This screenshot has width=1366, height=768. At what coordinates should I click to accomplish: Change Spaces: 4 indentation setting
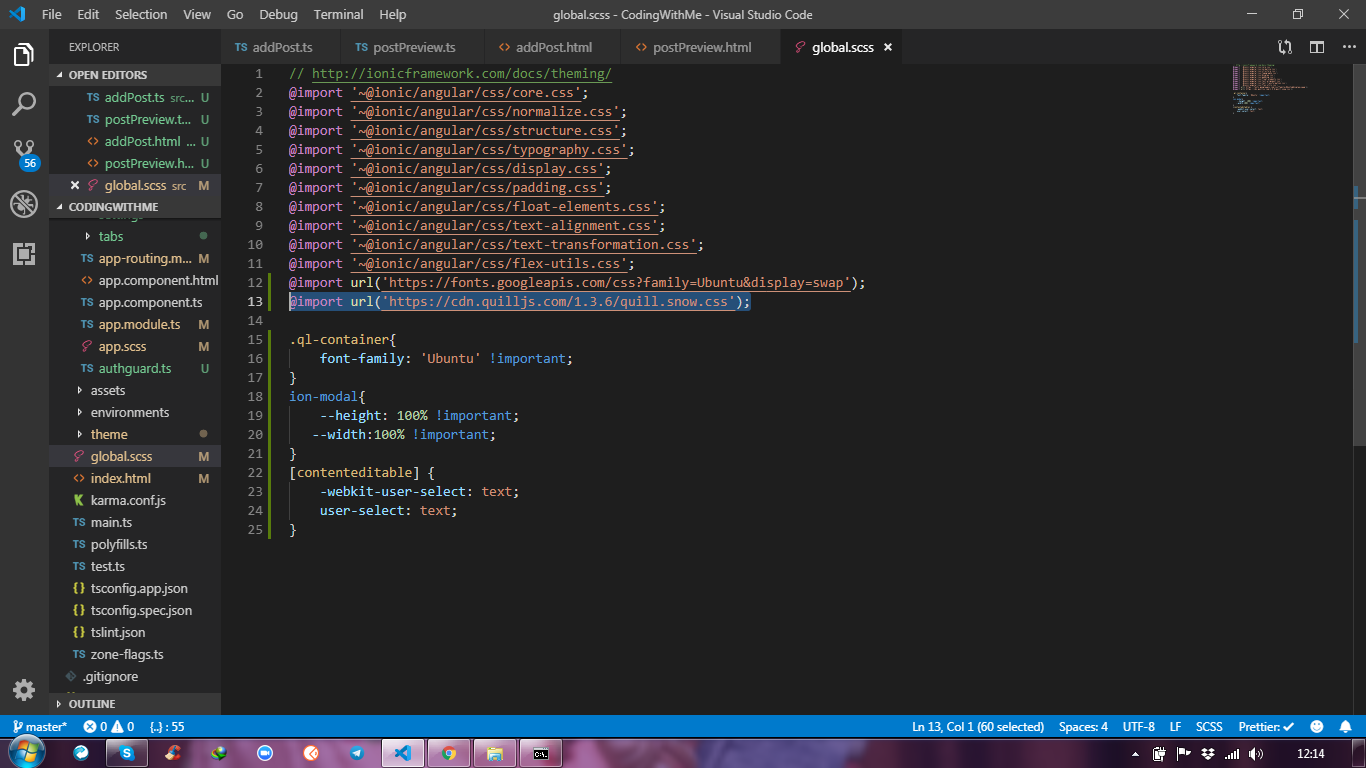1083,727
